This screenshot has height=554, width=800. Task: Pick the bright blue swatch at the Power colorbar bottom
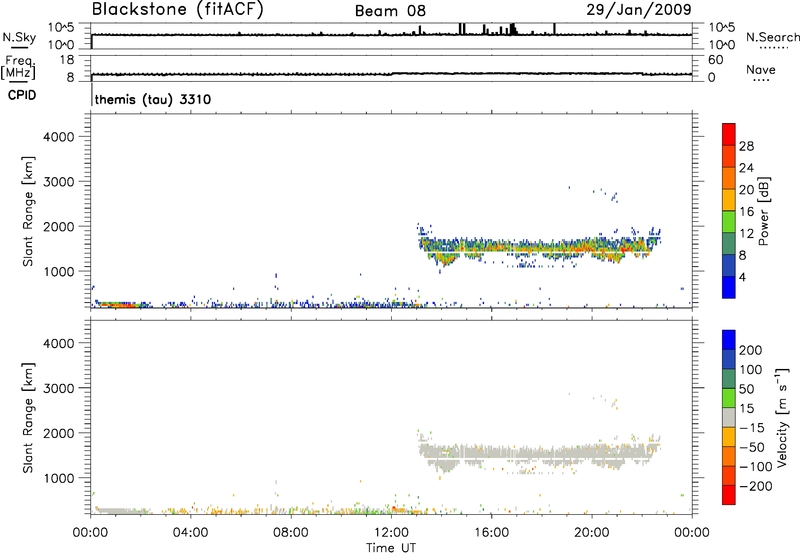point(729,287)
